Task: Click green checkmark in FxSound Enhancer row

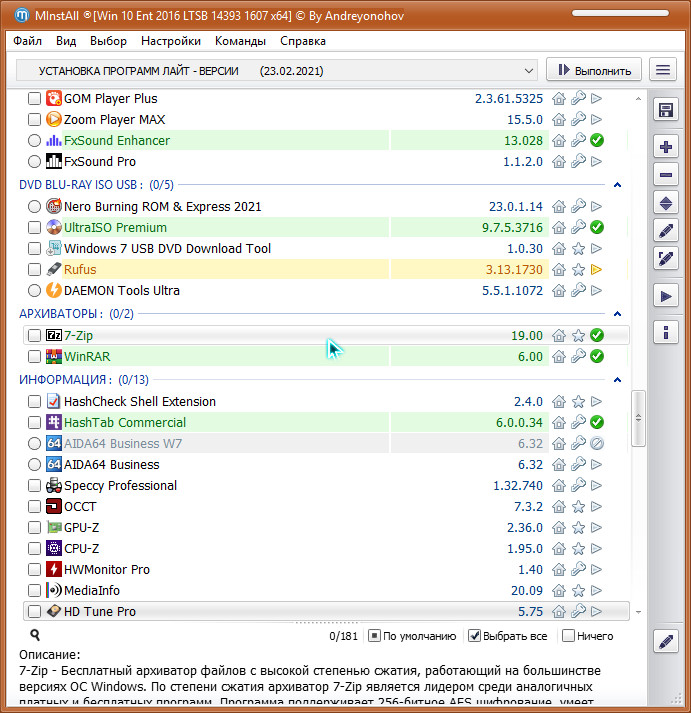Action: (597, 141)
